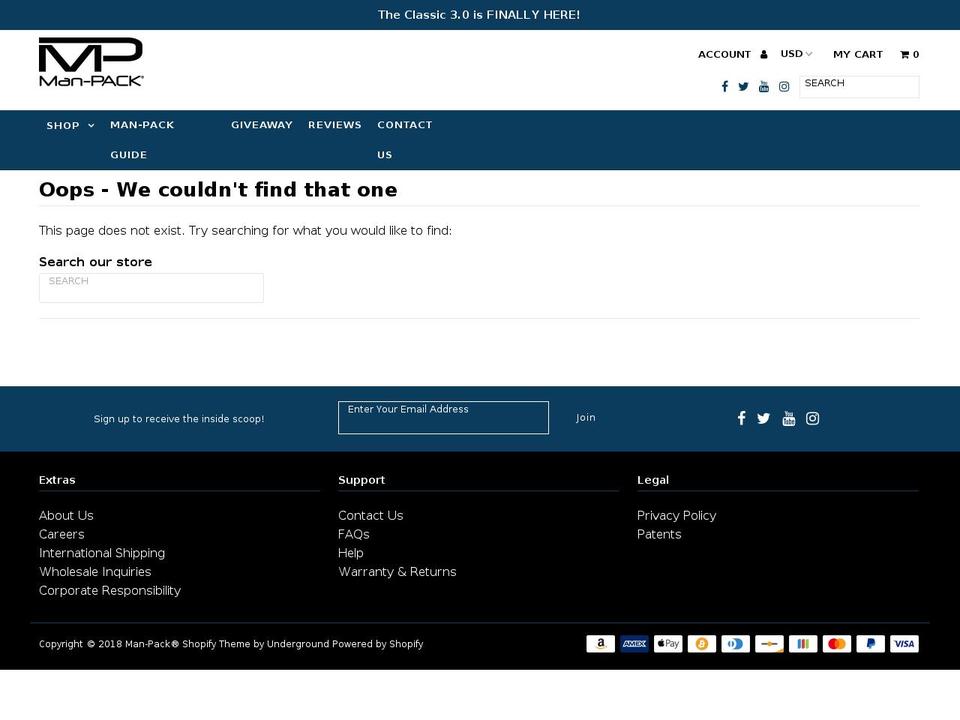Open the Patents footer link

tap(659, 534)
